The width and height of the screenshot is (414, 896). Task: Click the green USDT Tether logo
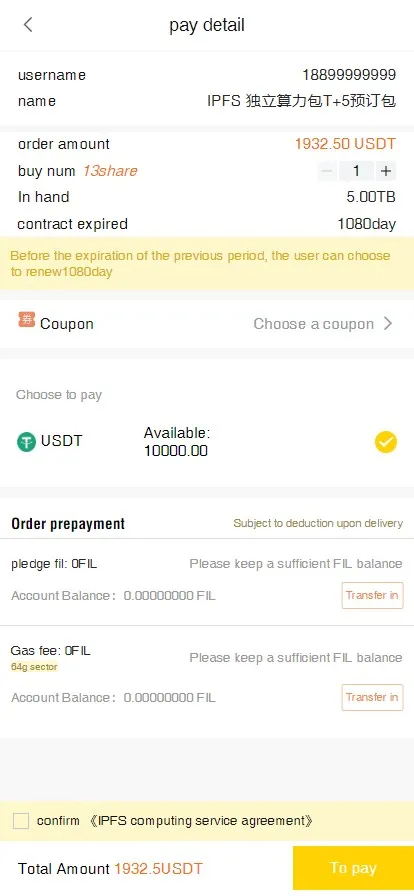coord(26,442)
